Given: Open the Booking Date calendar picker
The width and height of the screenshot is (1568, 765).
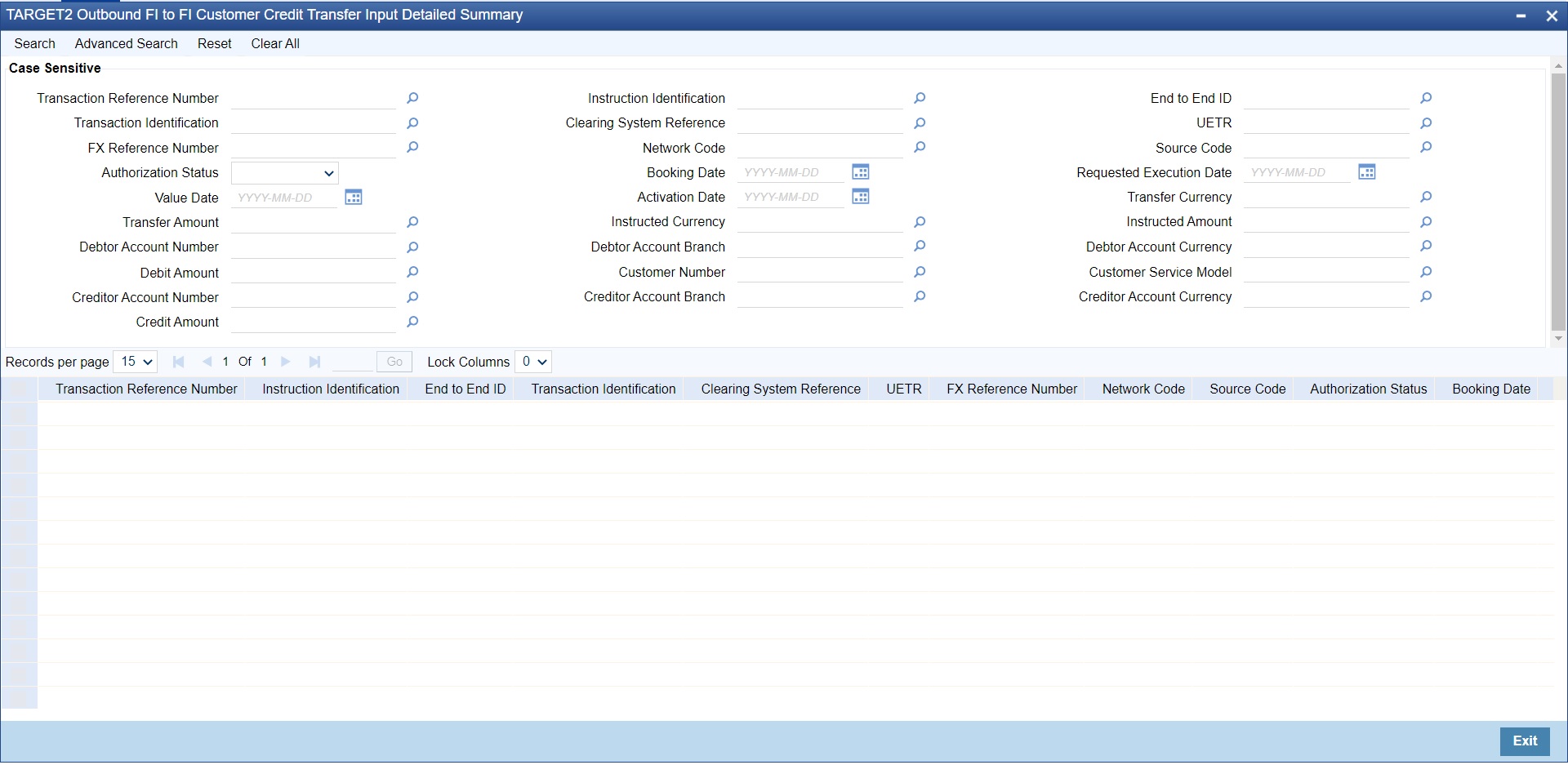Looking at the screenshot, I should point(861,171).
